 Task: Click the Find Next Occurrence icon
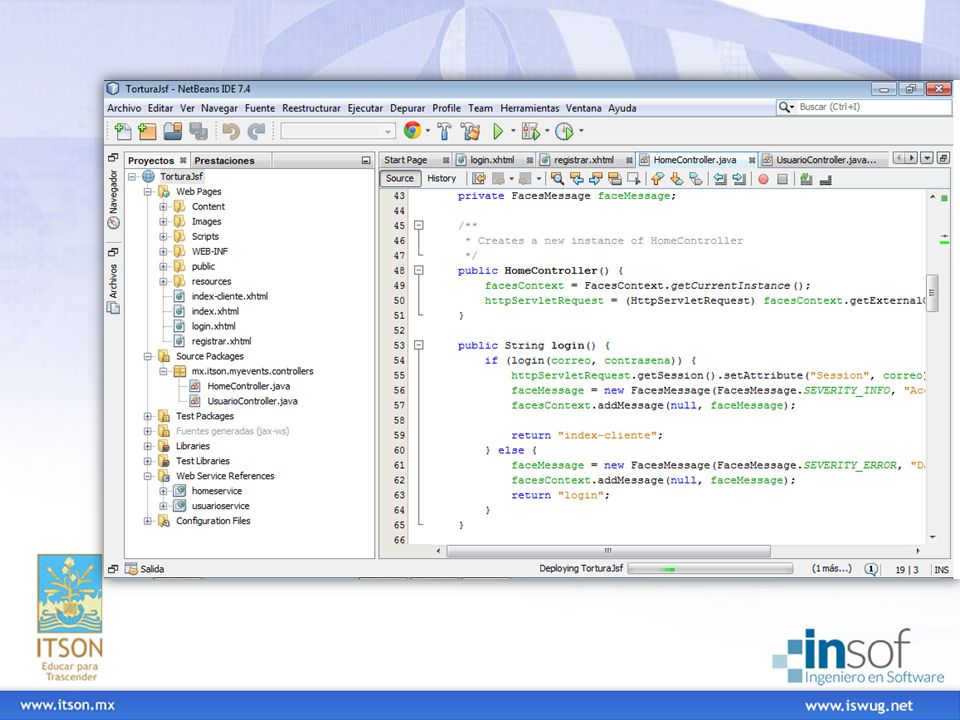pos(595,179)
